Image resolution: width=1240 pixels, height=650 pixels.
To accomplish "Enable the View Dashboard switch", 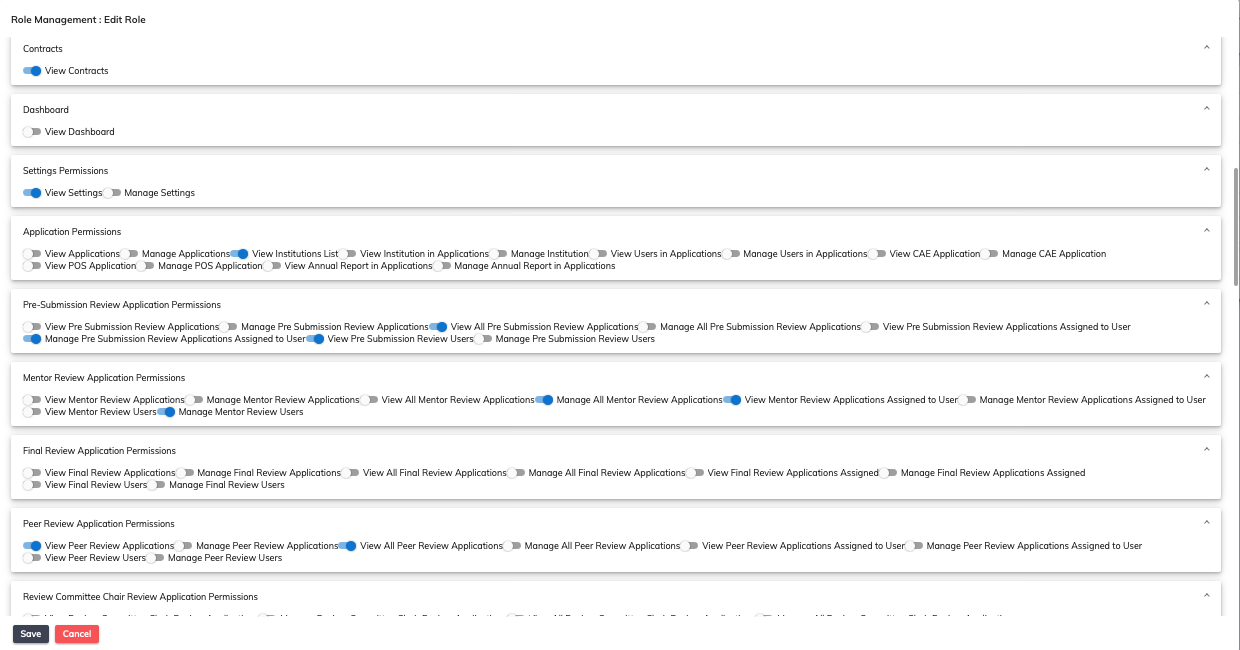I will click(32, 132).
